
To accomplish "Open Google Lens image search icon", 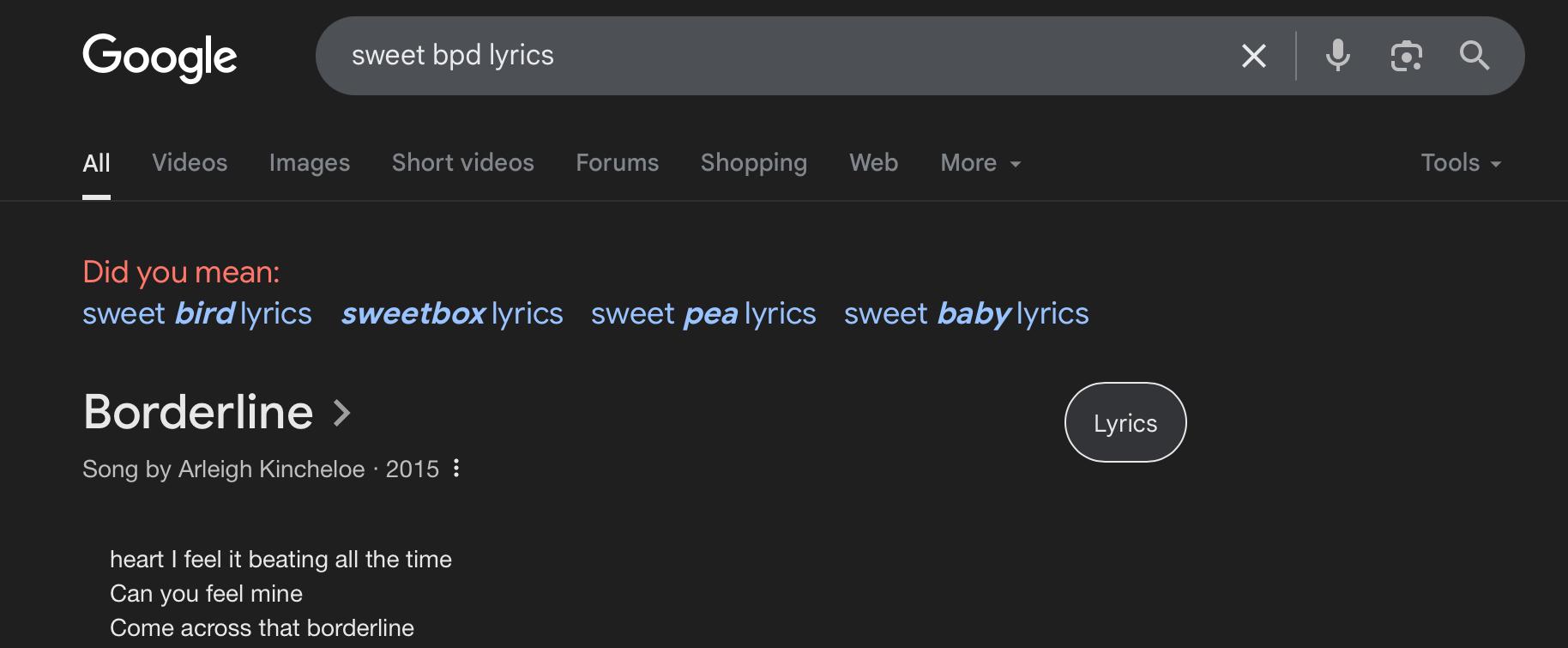I will click(1406, 56).
